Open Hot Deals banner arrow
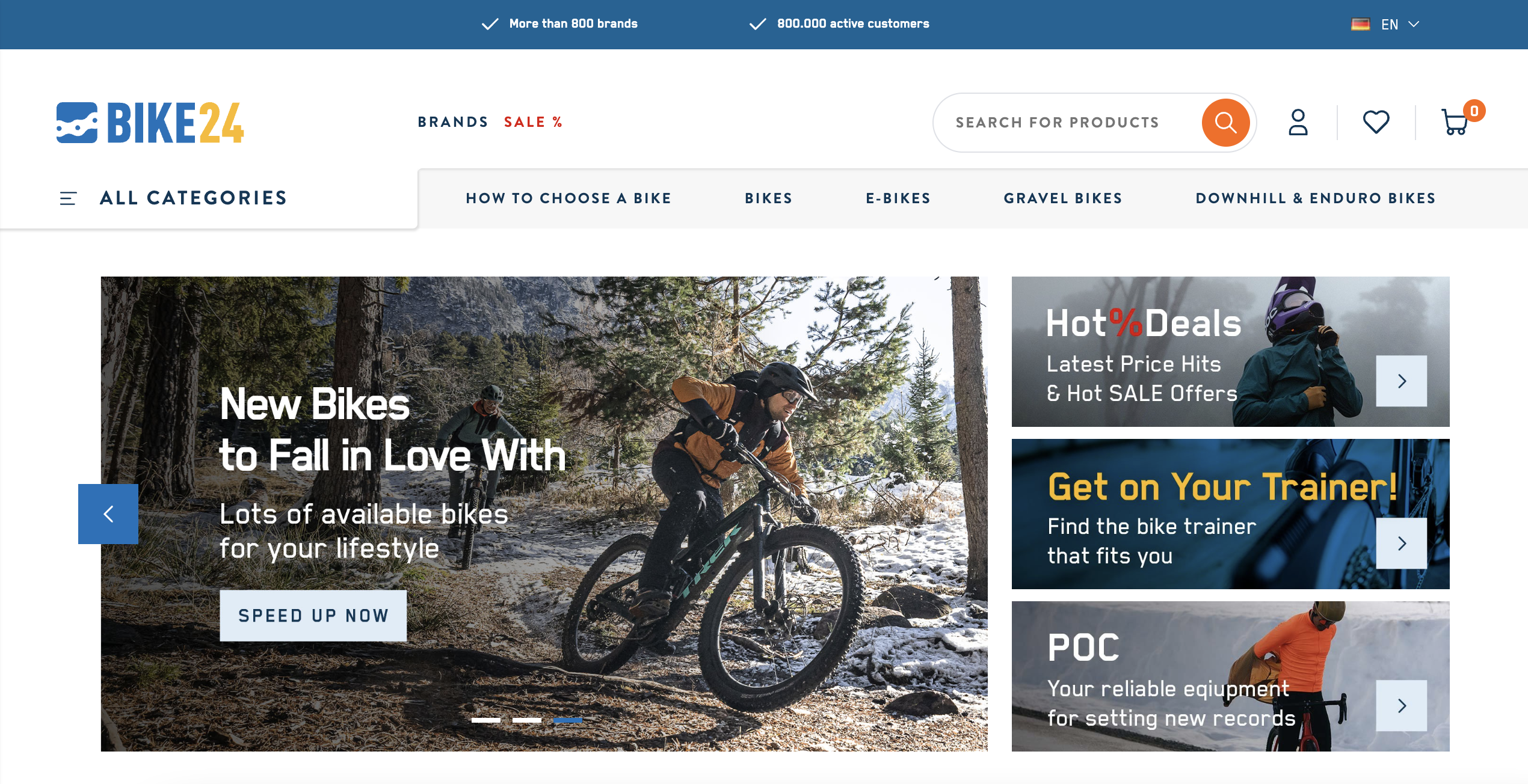The width and height of the screenshot is (1528, 784). 1402,381
